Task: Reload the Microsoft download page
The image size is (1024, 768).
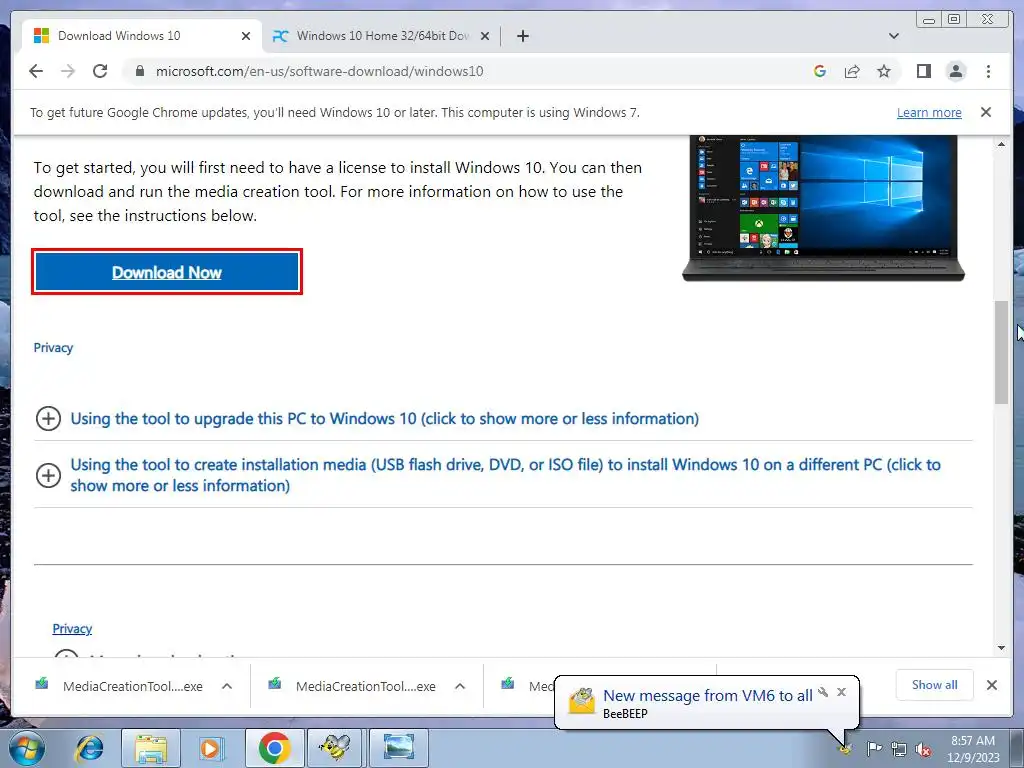Action: [x=100, y=71]
